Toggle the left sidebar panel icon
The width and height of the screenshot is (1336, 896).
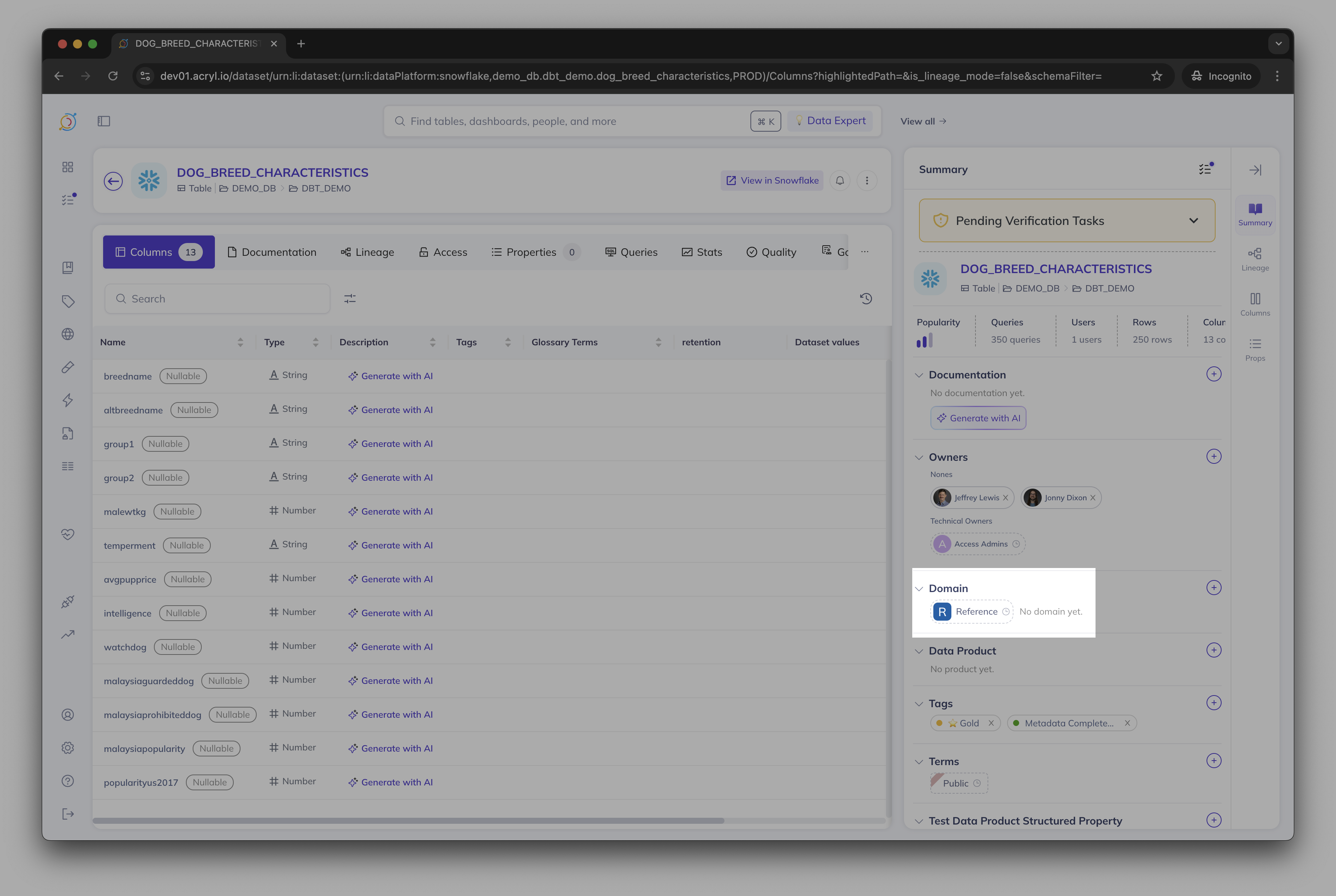[103, 121]
